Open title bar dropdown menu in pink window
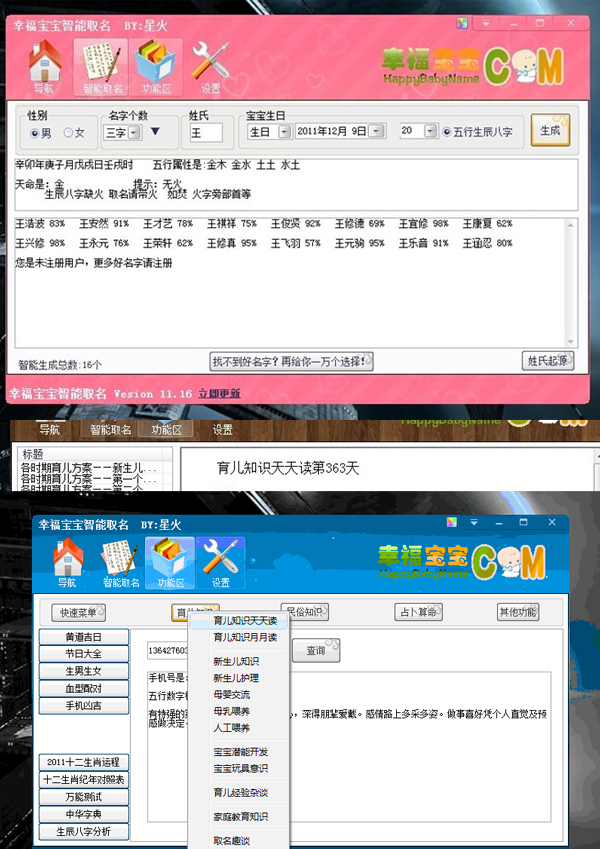This screenshot has width=600, height=849. 486,23
